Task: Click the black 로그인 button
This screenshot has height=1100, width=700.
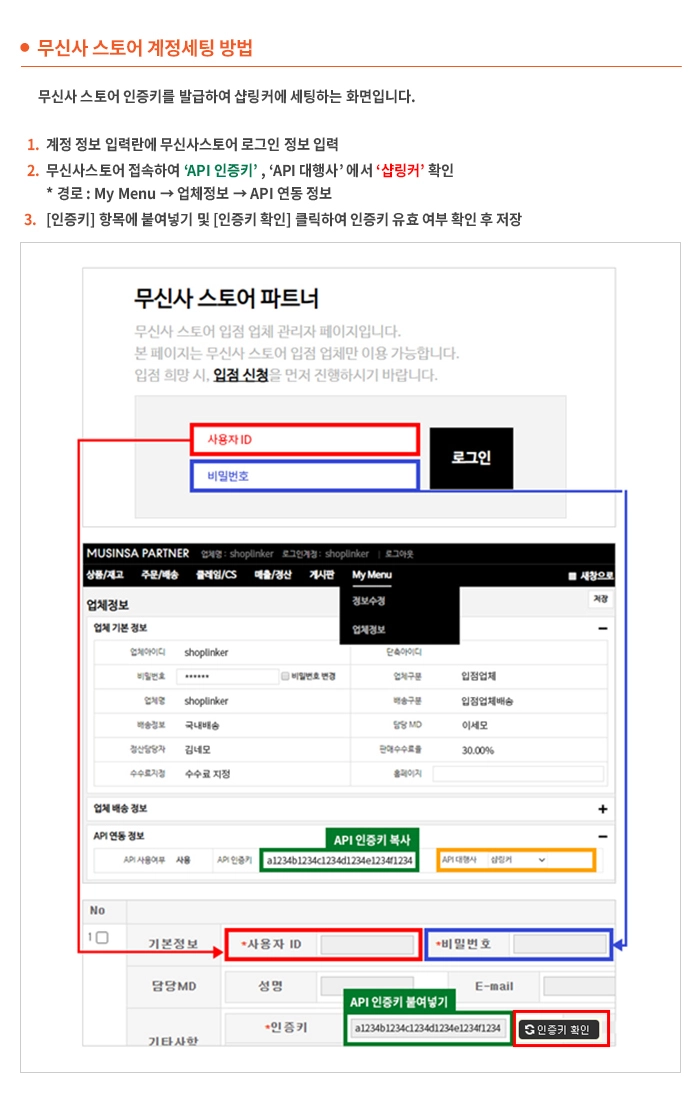Action: click(471, 458)
